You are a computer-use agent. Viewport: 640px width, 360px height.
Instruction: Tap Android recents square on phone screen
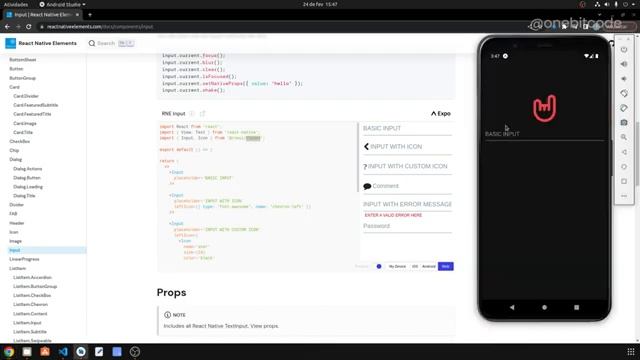click(576, 307)
